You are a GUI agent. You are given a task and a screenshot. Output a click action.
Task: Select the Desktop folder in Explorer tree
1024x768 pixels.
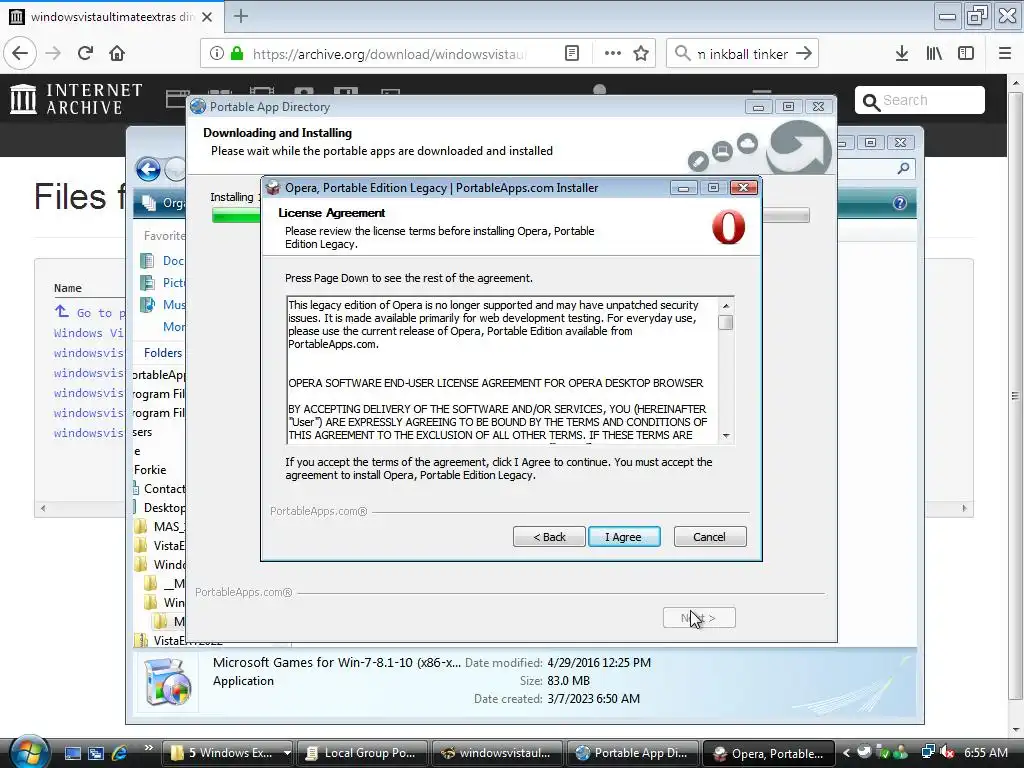(160, 507)
